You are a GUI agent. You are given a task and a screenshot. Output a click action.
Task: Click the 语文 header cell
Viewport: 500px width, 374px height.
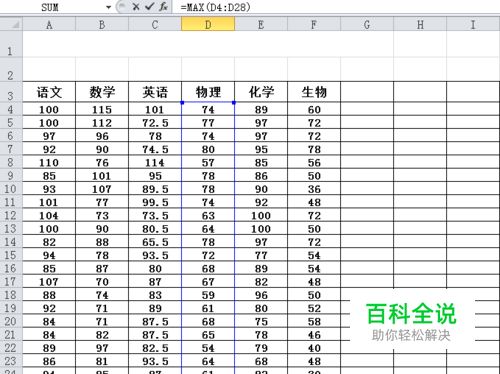49,92
